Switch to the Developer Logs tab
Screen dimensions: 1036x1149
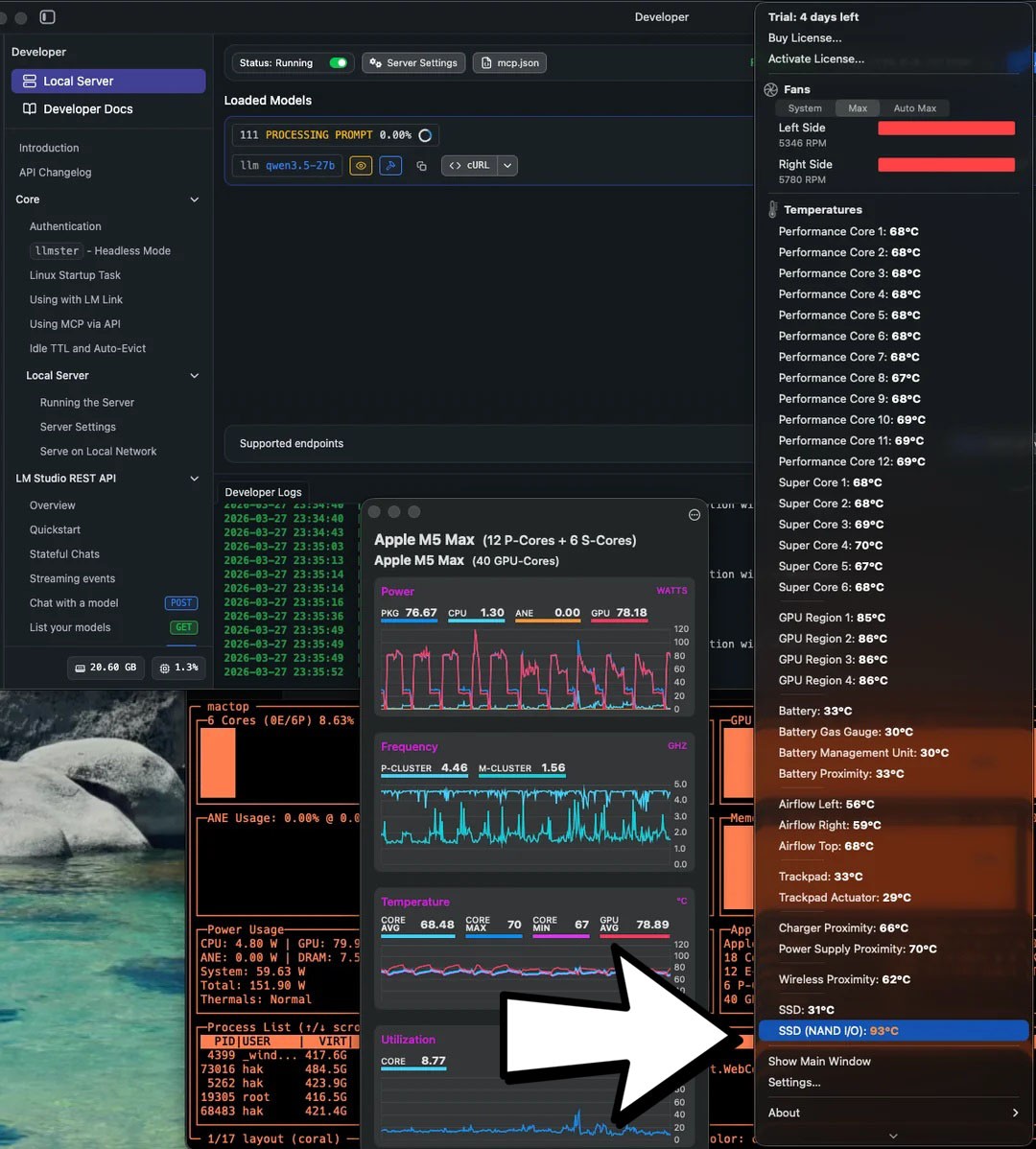point(263,492)
